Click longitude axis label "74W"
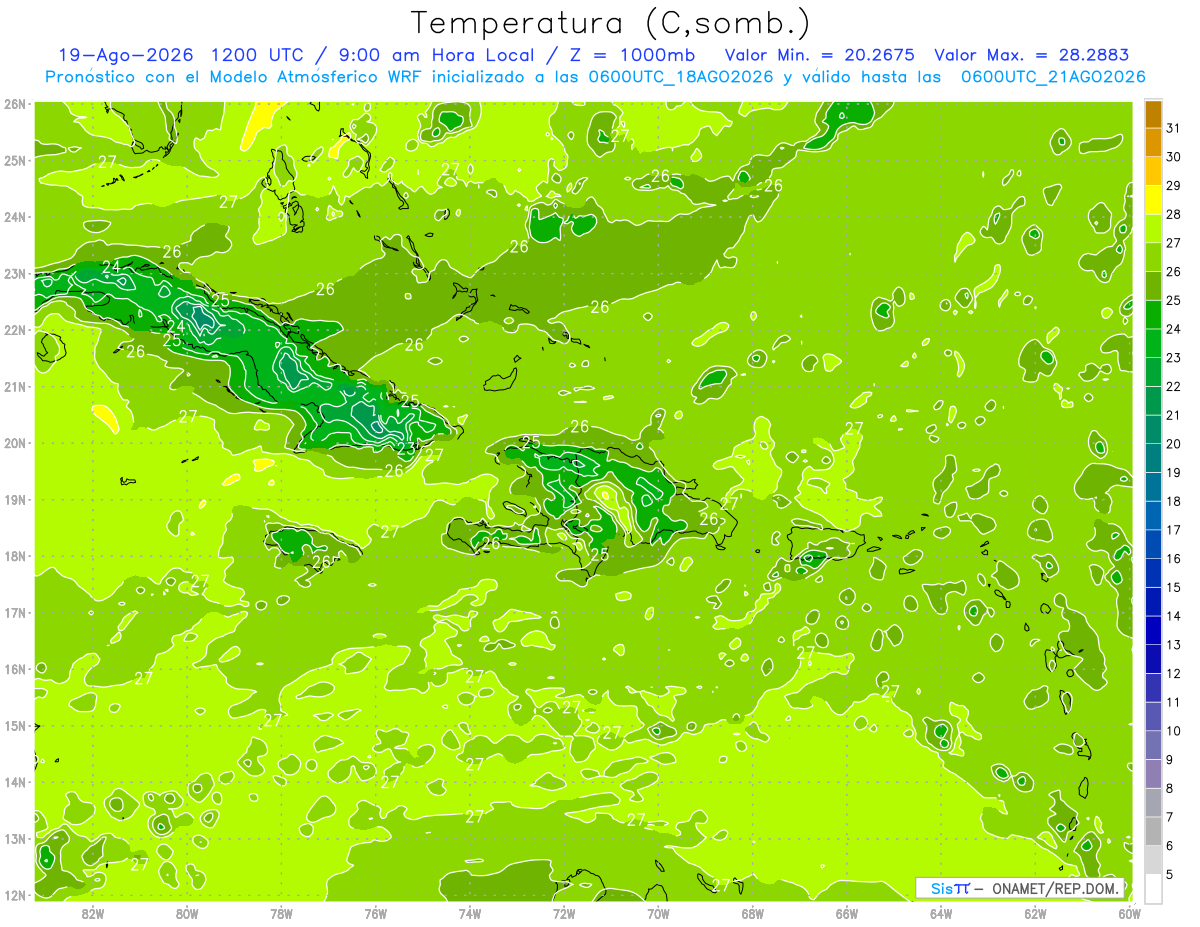Screen dimensions: 1200x927 (470, 914)
